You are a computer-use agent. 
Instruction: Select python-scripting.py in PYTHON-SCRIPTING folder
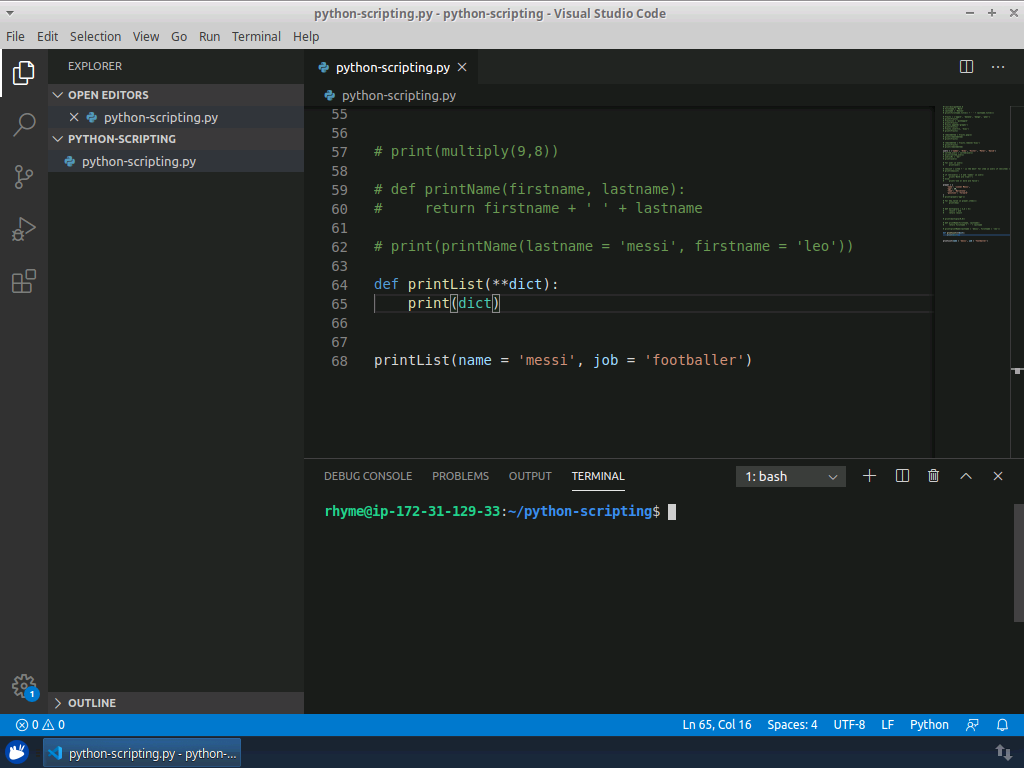click(x=138, y=161)
